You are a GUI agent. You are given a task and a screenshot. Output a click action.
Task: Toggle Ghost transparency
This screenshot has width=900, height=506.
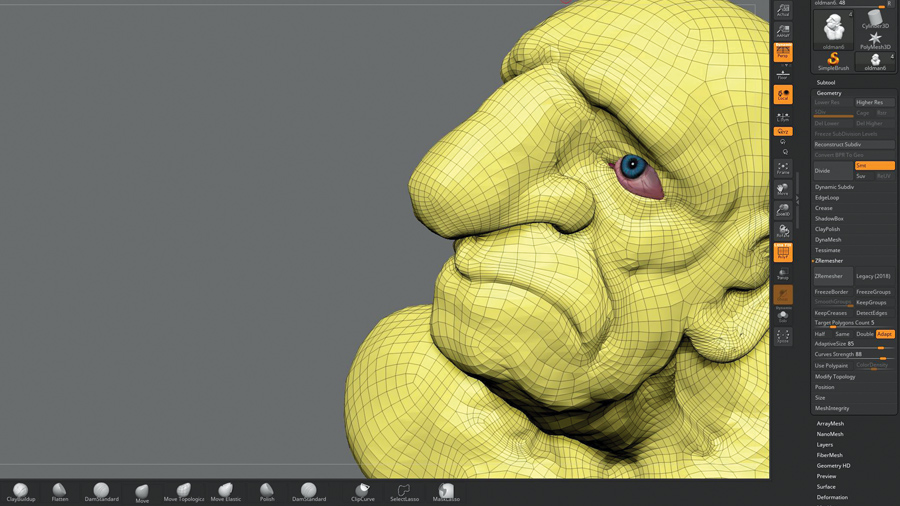[783, 294]
